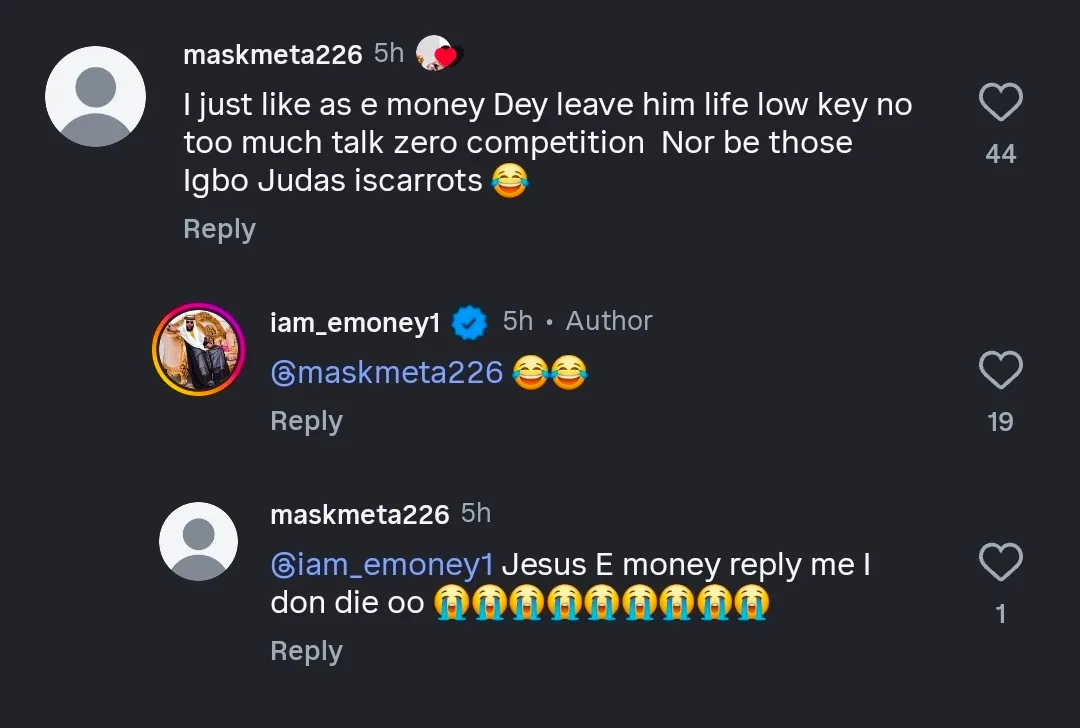Screen dimensions: 1080x728
Task: View the 19 likes on the author's reply
Action: (1000, 422)
